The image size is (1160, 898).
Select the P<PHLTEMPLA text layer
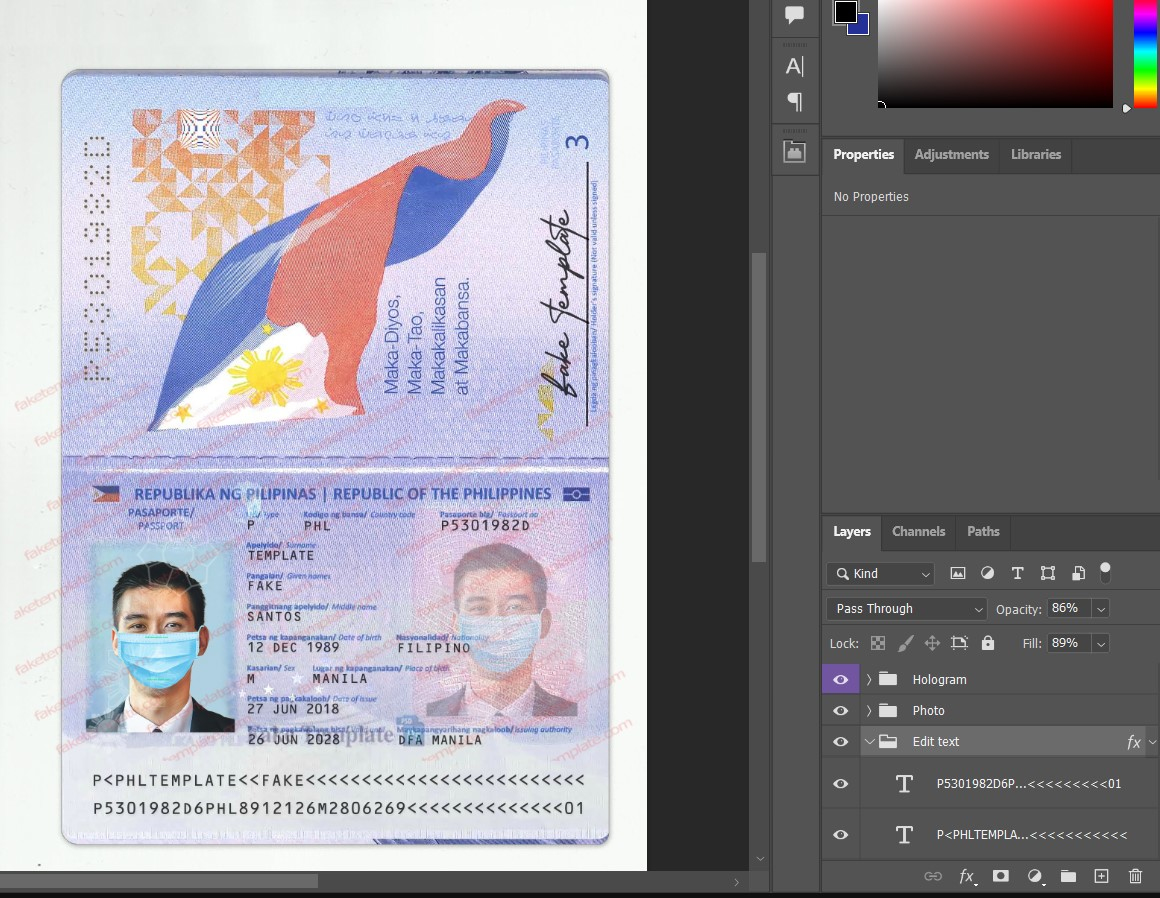pos(1033,834)
